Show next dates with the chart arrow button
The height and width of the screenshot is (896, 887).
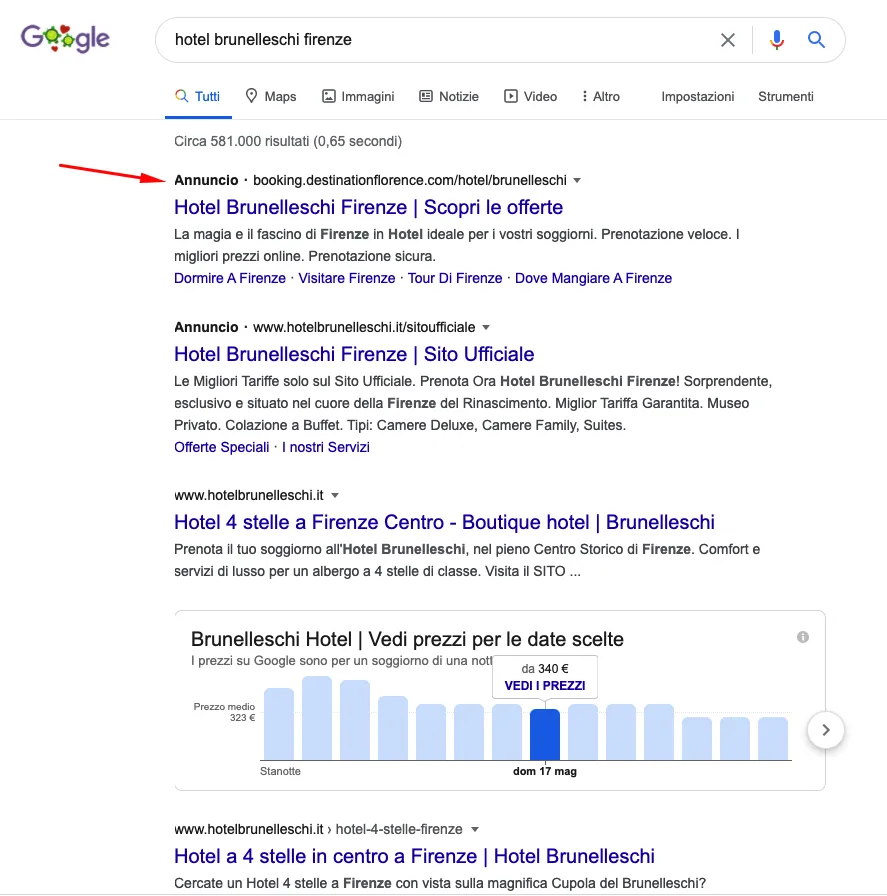coord(826,730)
